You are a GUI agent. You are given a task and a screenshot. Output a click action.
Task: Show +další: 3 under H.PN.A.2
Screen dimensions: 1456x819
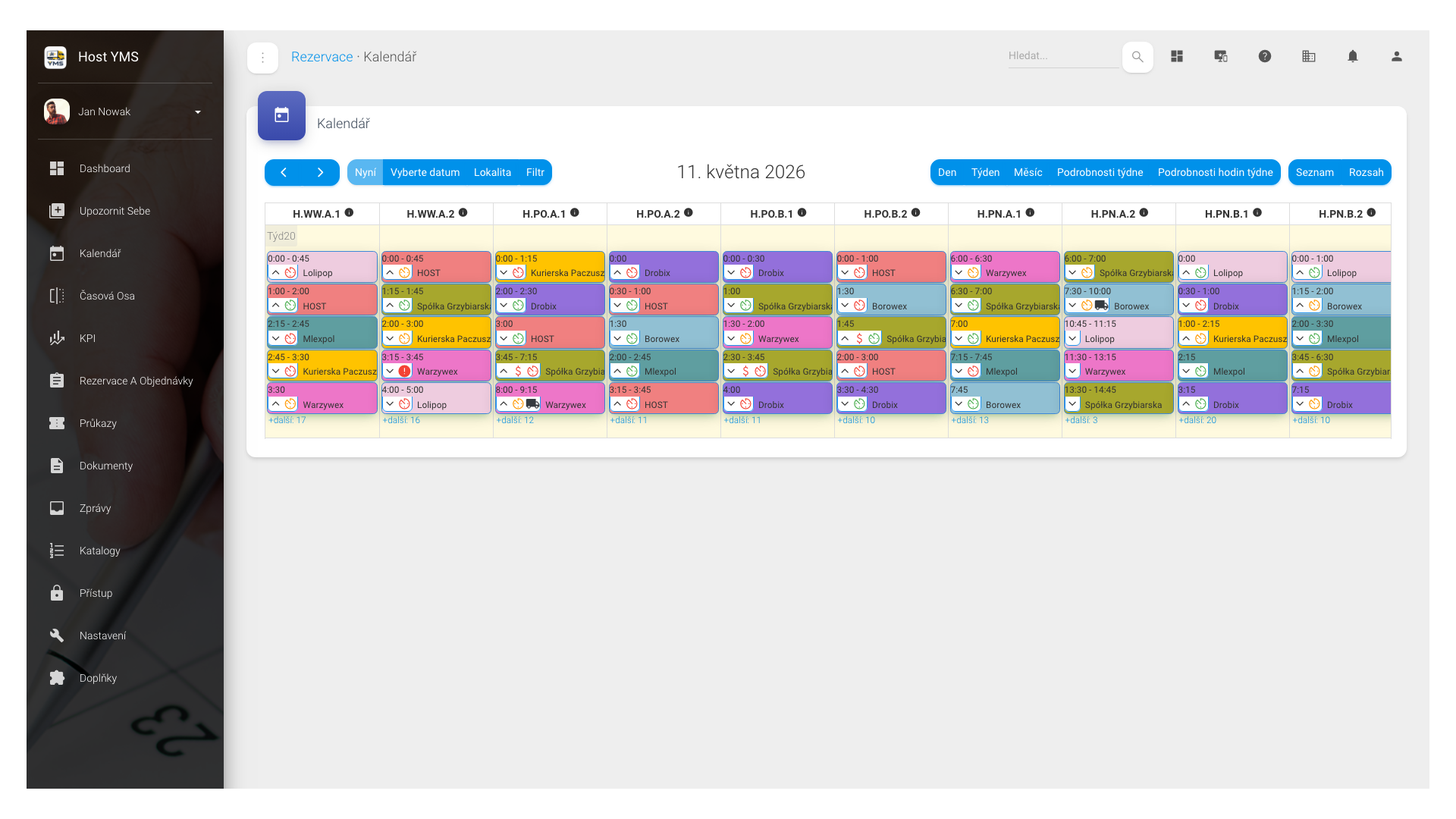point(1081,420)
